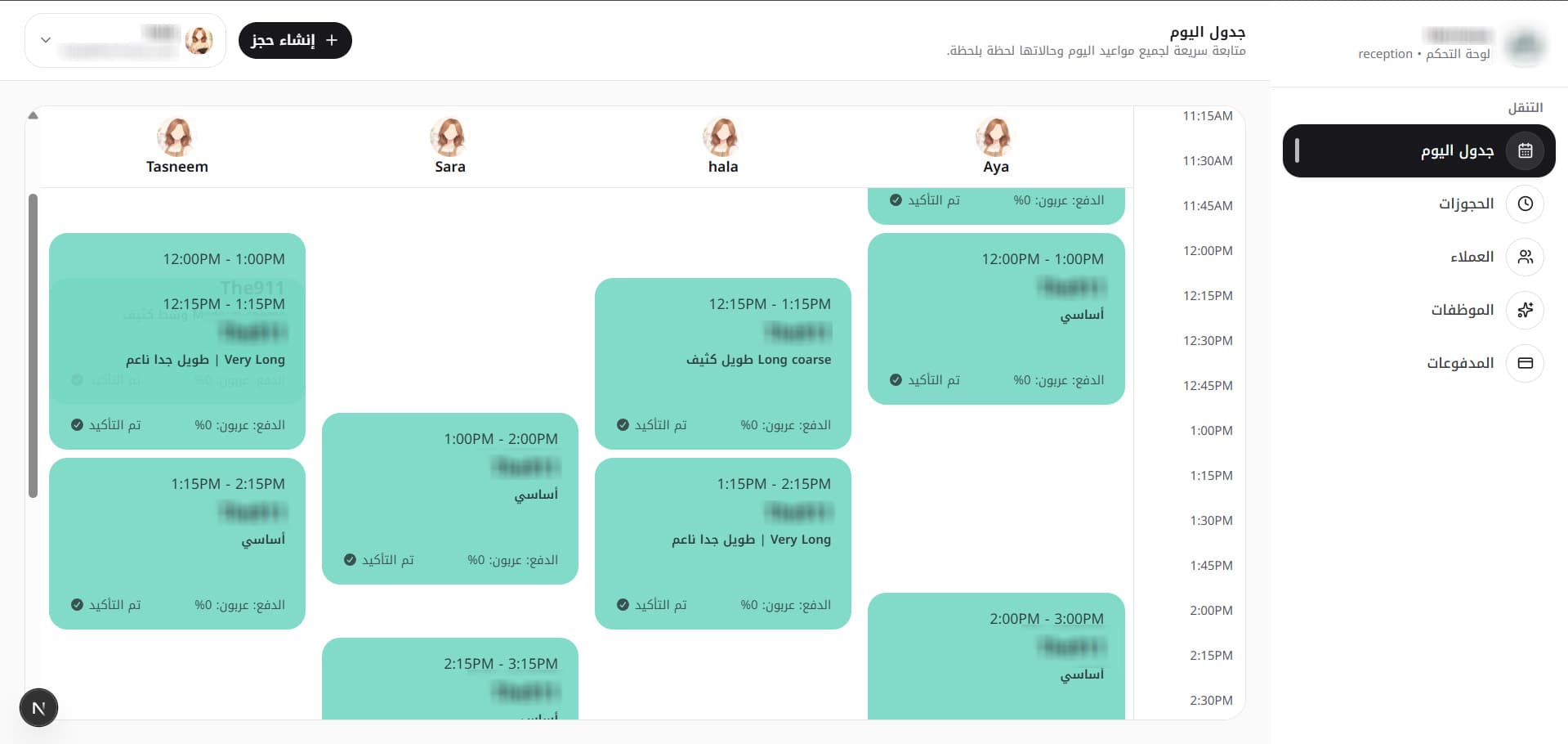Image resolution: width=1568 pixels, height=744 pixels.
Task: Click the sparkles icon beside الموظفات
Action: click(x=1525, y=310)
